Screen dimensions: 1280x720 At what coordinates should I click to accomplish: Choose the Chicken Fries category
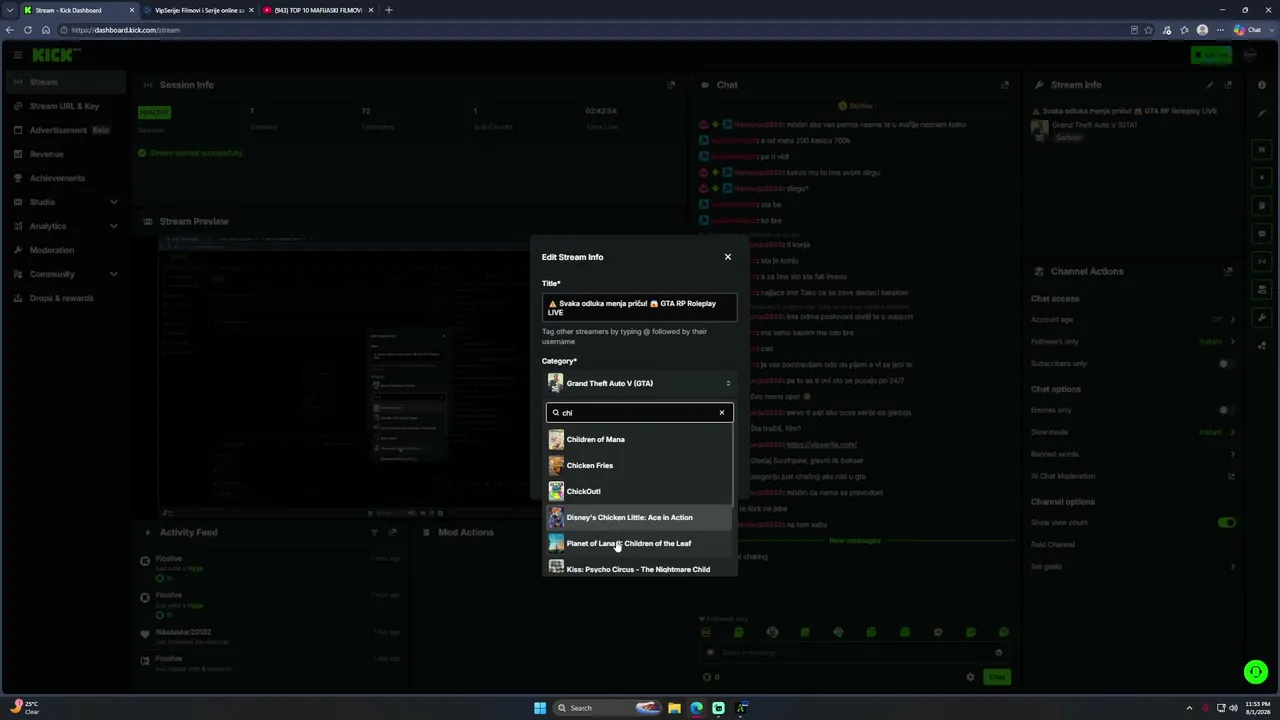[x=639, y=465]
